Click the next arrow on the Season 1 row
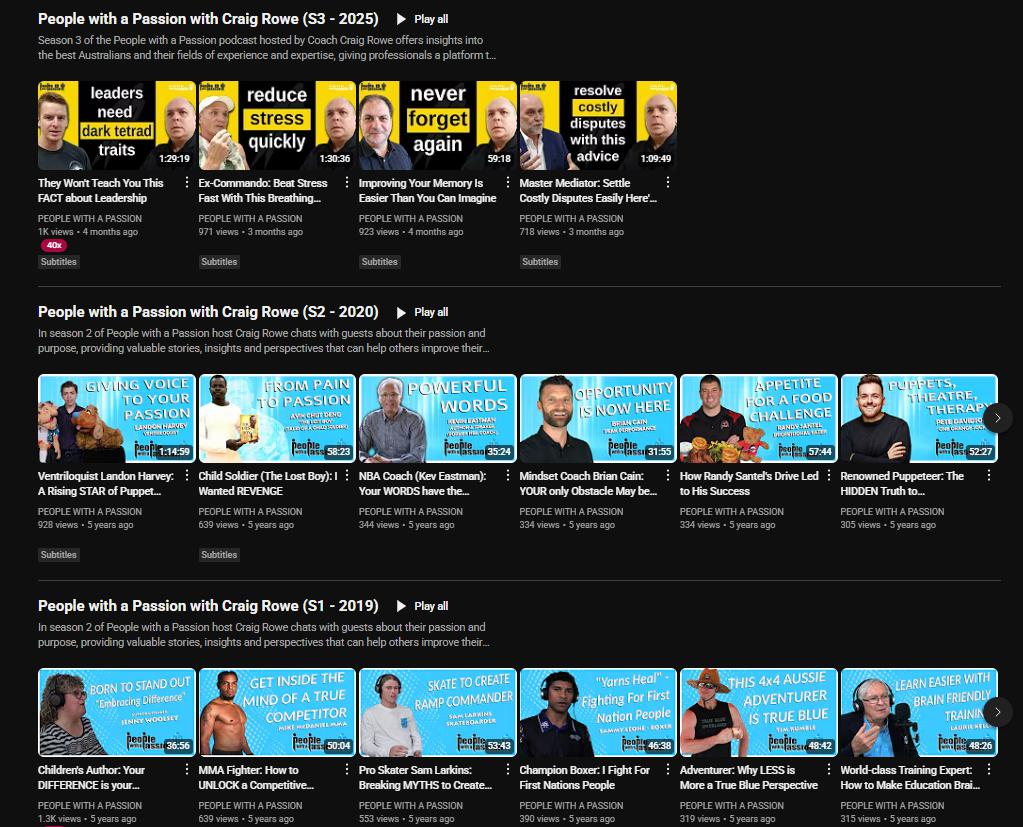Screen dimensions: 1023x827 click(x=997, y=711)
